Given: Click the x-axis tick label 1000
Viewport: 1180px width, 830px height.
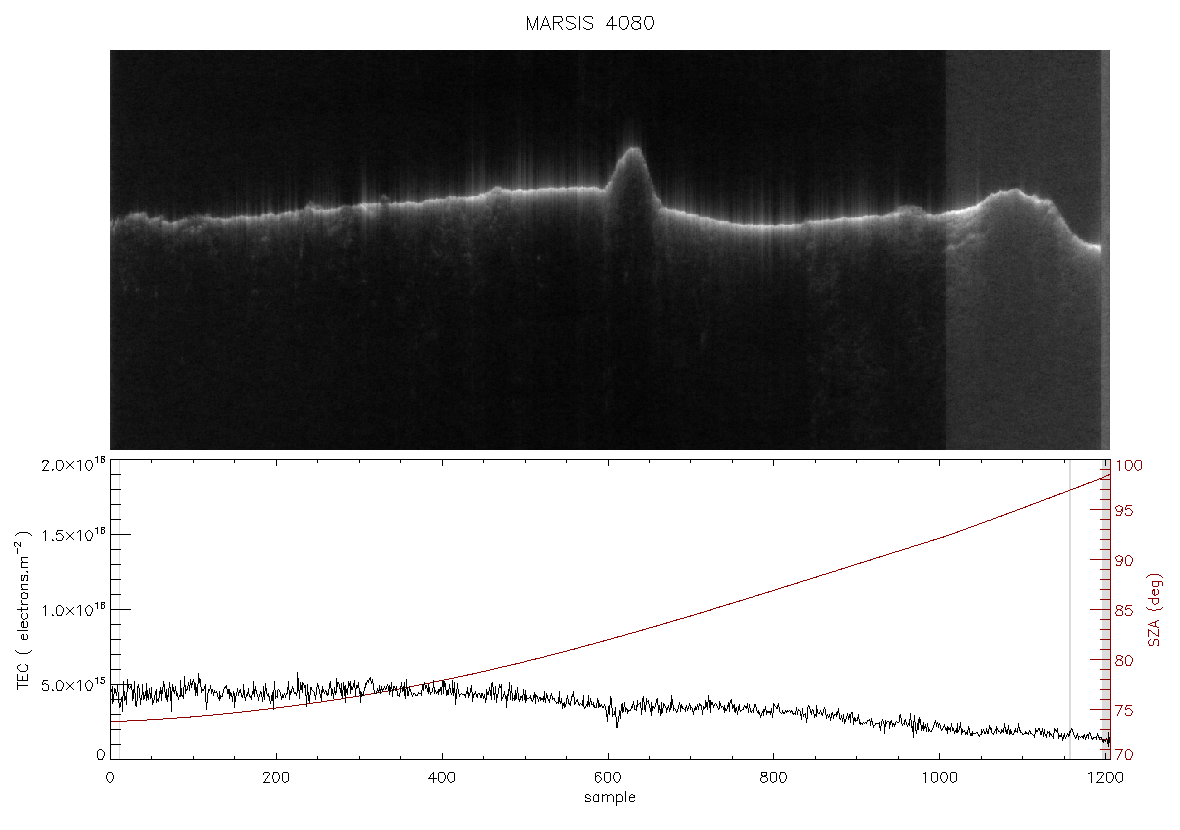Looking at the screenshot, I should pos(941,778).
